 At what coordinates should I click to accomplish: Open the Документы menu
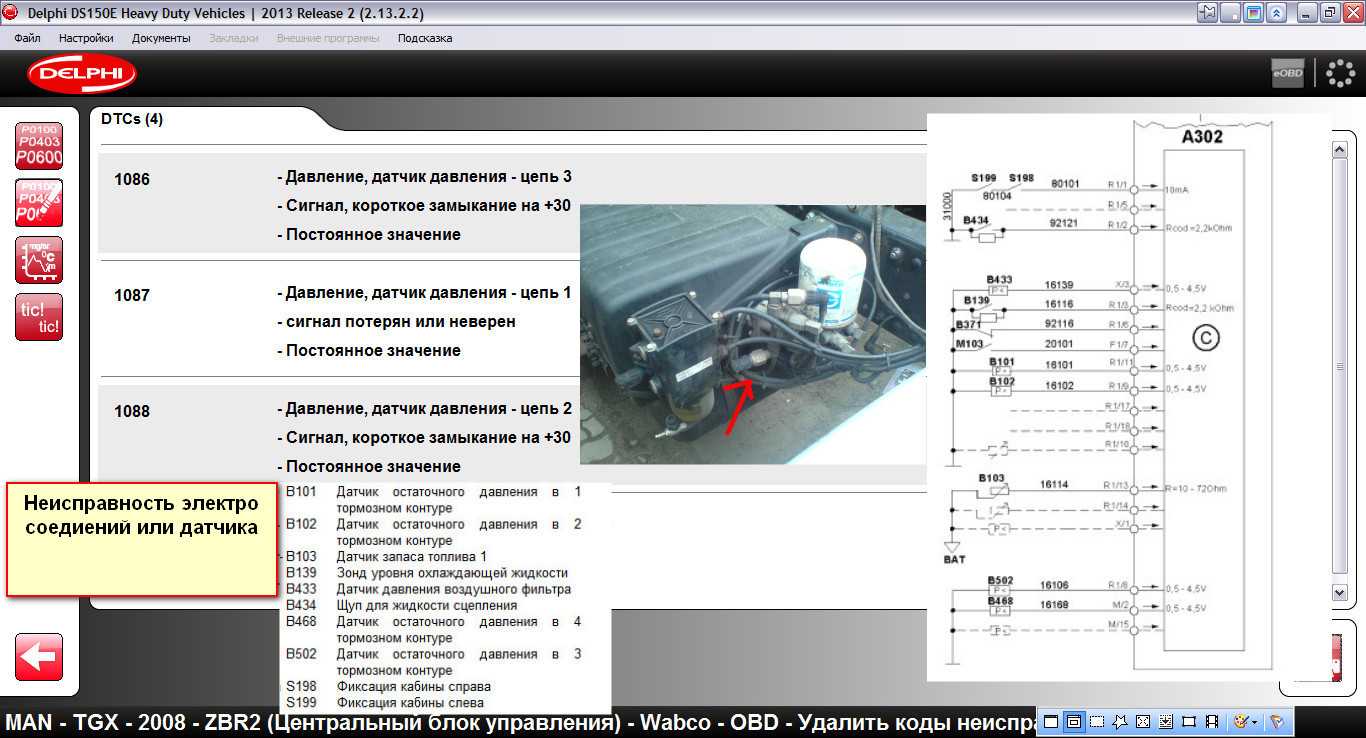point(161,38)
